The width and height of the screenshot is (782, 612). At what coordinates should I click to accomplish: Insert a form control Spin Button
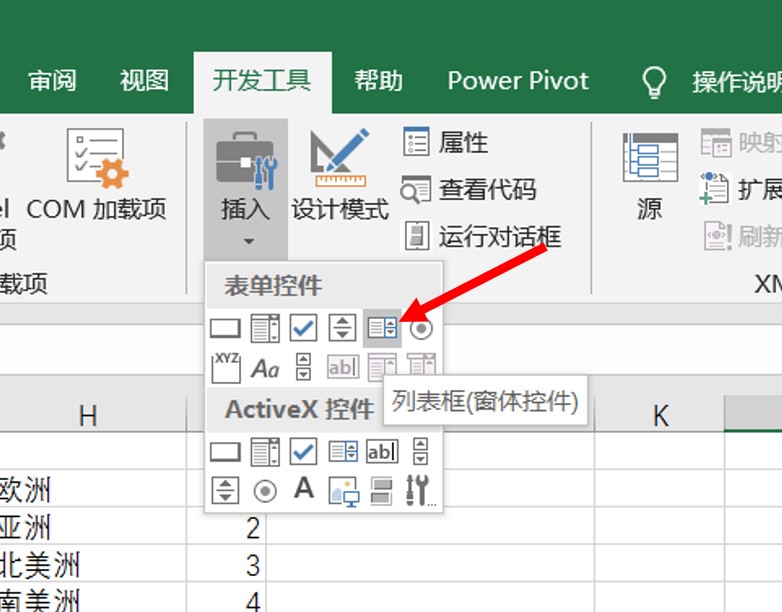pyautogui.click(x=342, y=328)
